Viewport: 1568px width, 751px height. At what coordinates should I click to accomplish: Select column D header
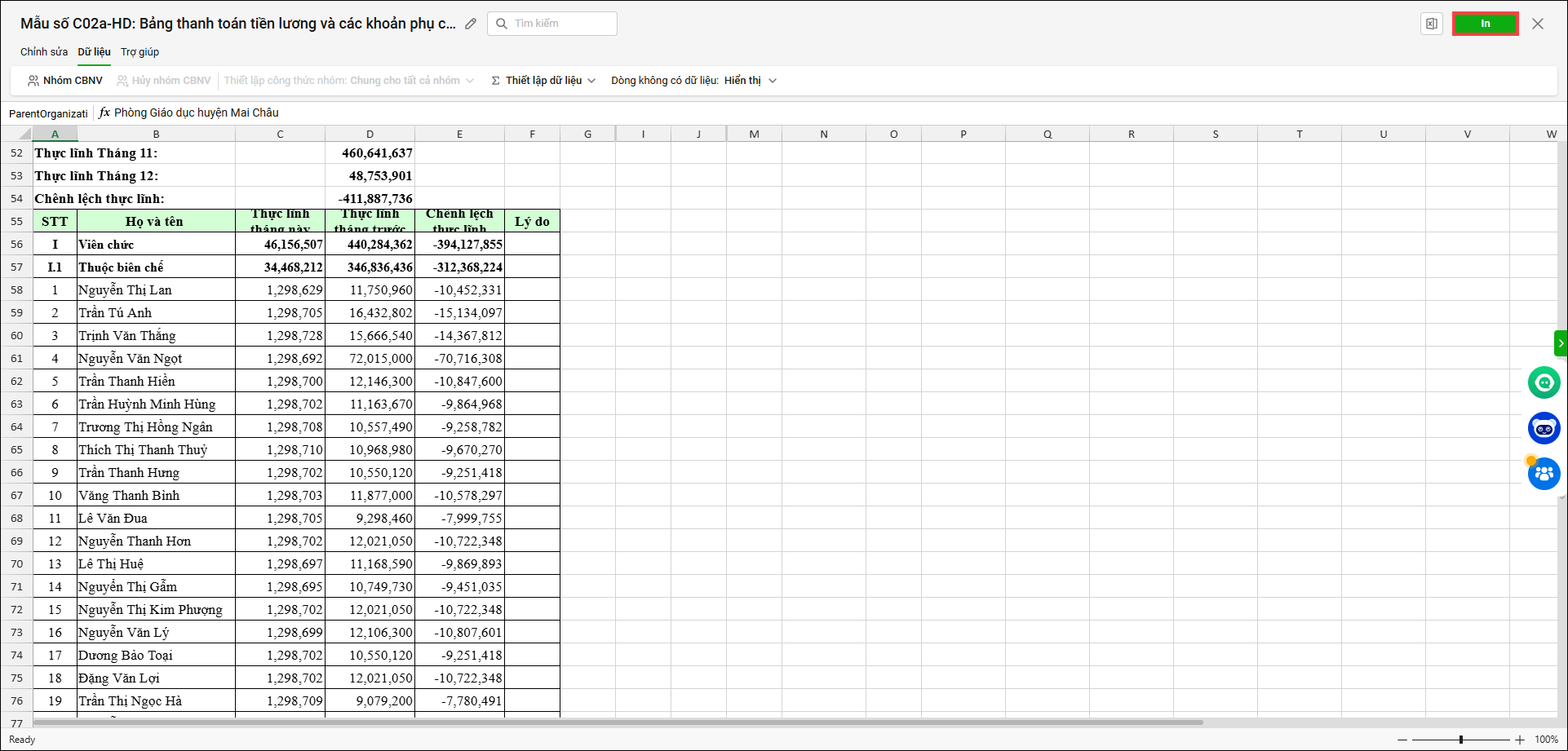[370, 135]
